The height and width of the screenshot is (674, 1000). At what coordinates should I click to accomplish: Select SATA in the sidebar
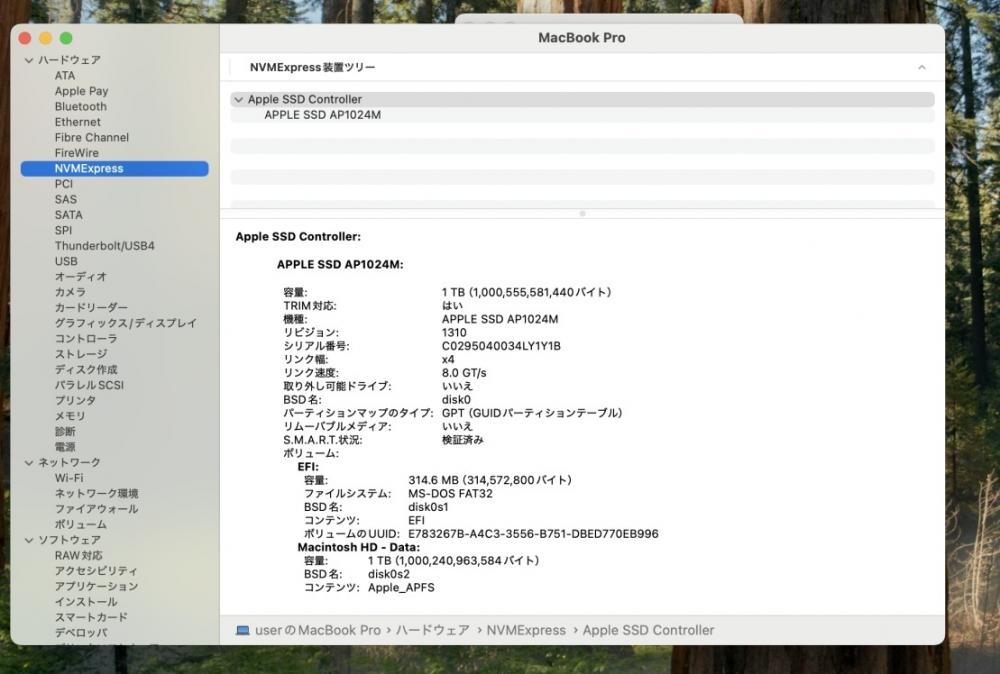click(68, 215)
